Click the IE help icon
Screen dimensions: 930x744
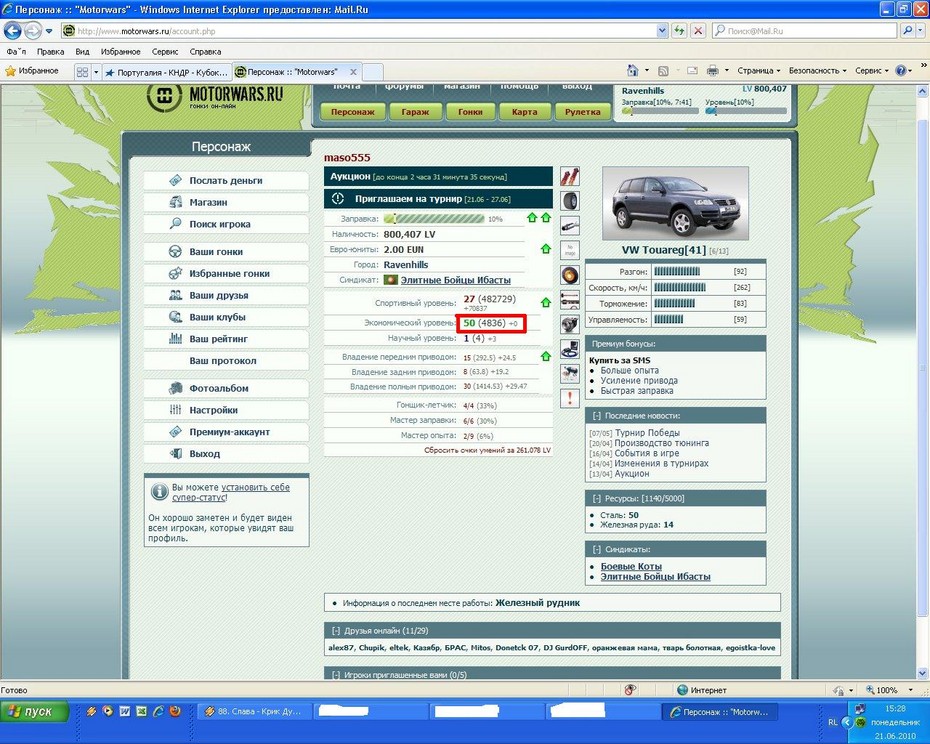pos(901,71)
